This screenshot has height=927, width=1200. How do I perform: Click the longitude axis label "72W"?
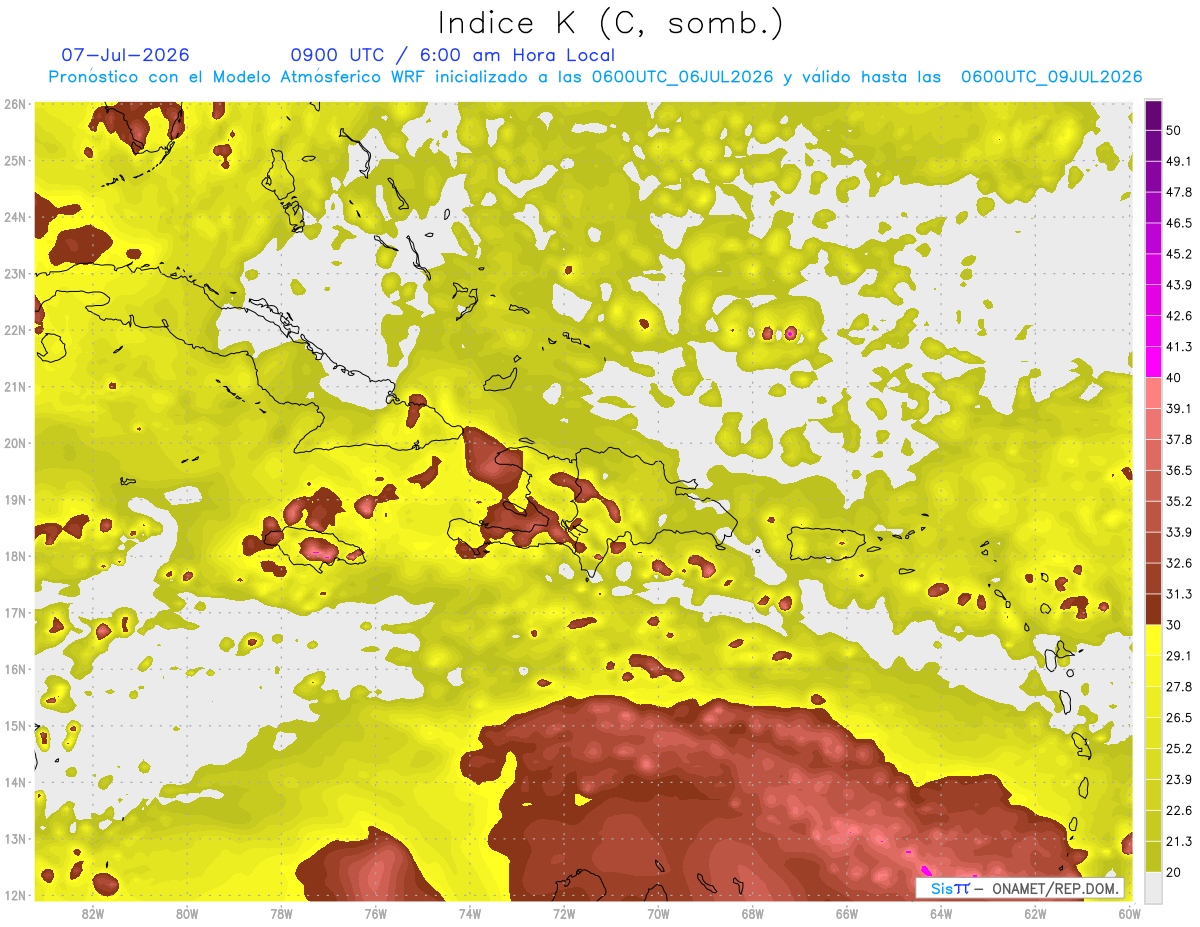point(564,914)
